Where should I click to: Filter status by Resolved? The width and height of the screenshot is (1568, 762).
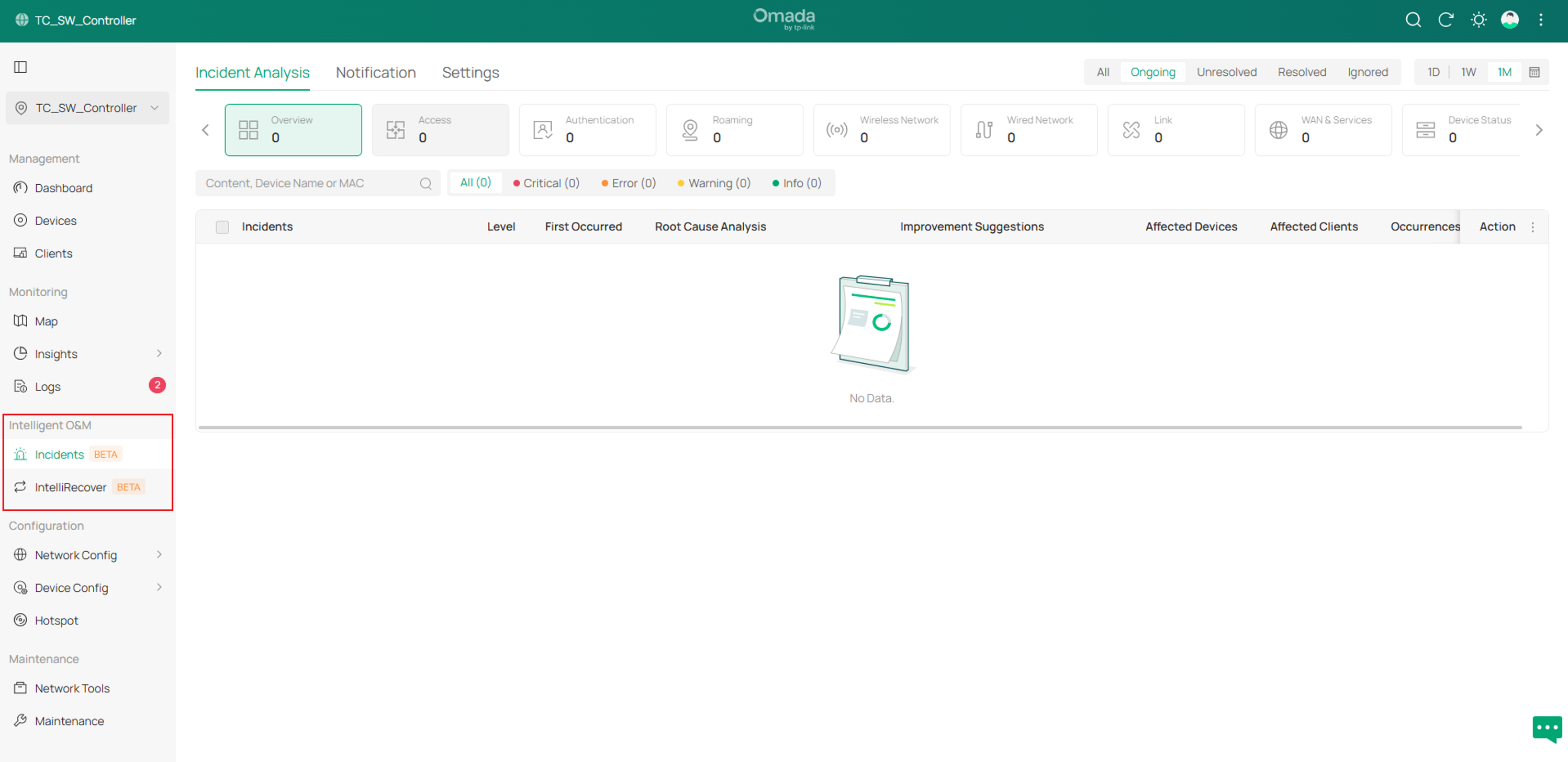(1302, 72)
